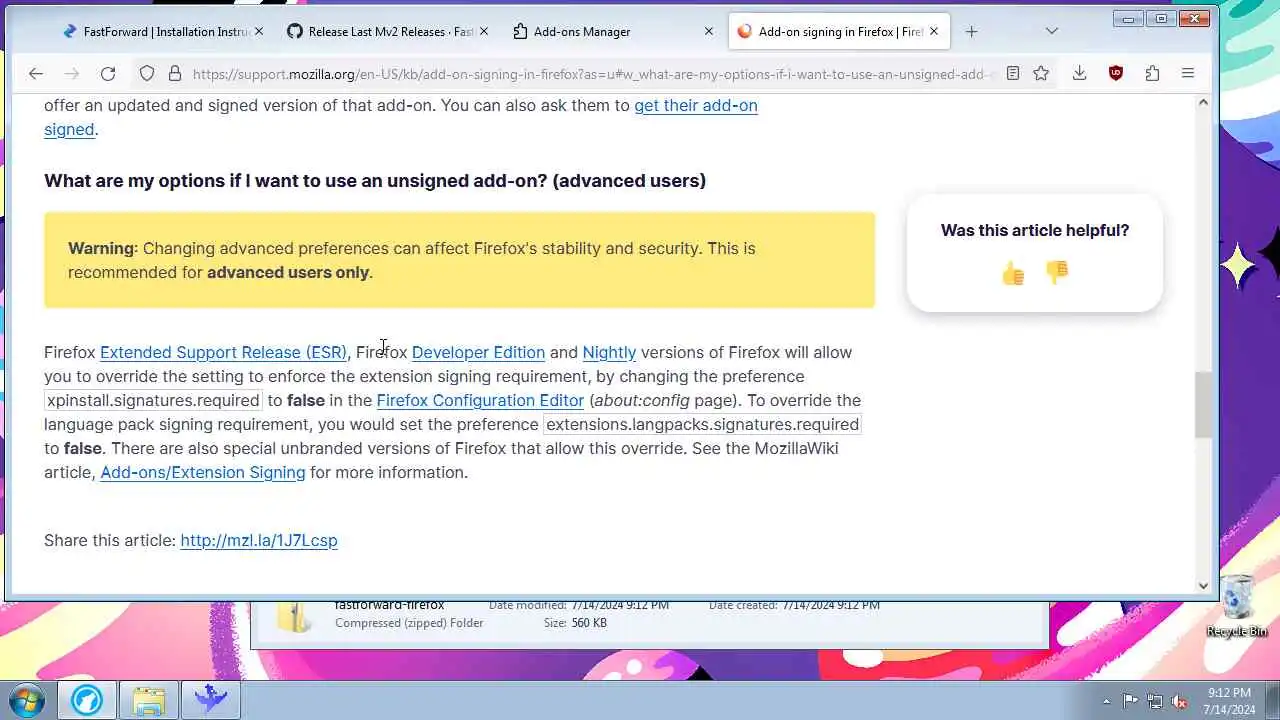Click the page scrollbar thumb
1280x720 pixels.
pos(1203,405)
